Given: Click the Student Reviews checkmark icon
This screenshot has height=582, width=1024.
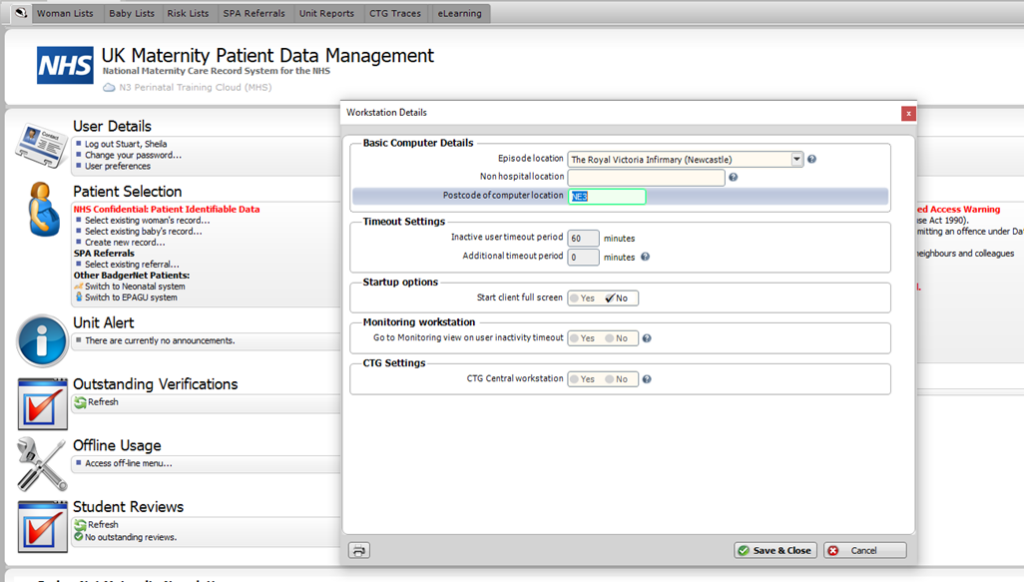Looking at the screenshot, I should [42, 526].
